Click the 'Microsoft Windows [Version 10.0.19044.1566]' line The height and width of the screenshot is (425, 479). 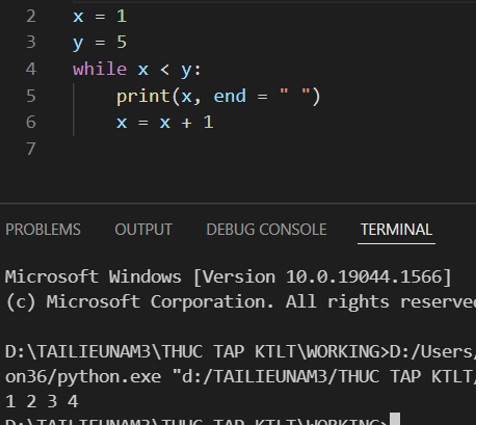point(228,277)
